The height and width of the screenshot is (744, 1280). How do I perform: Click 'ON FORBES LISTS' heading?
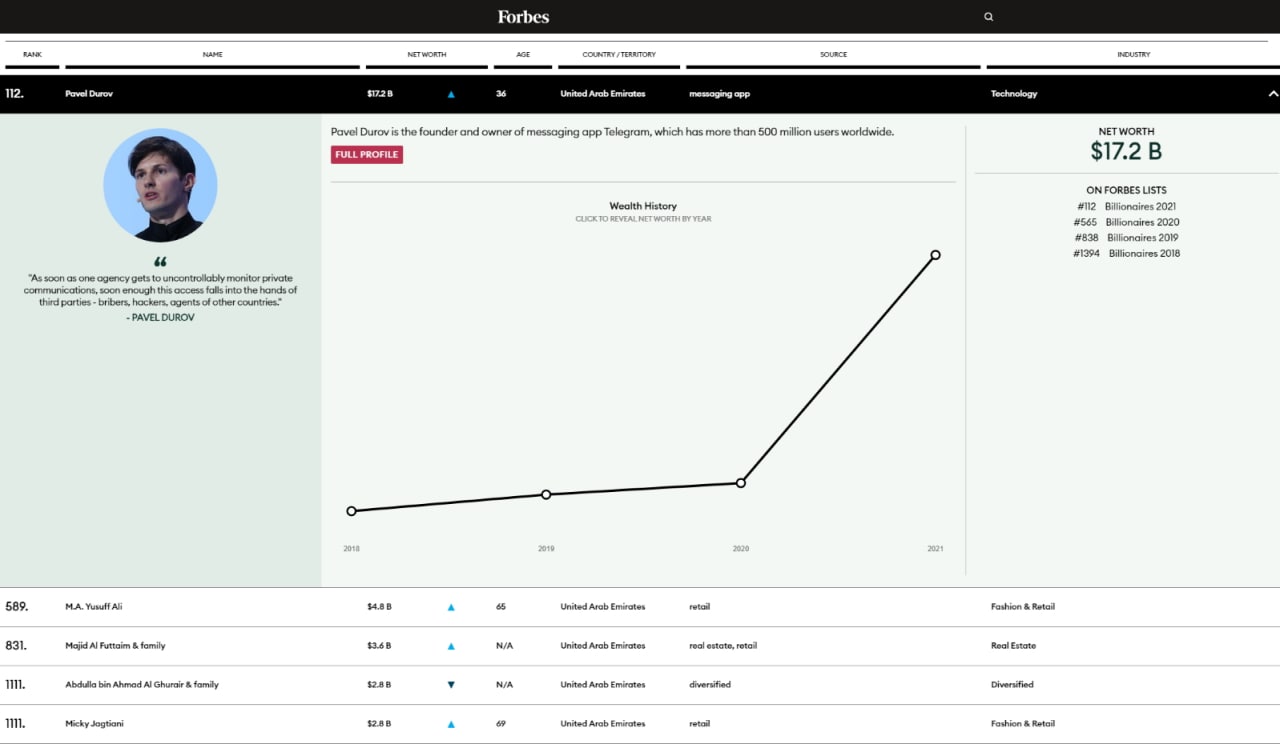point(1126,190)
